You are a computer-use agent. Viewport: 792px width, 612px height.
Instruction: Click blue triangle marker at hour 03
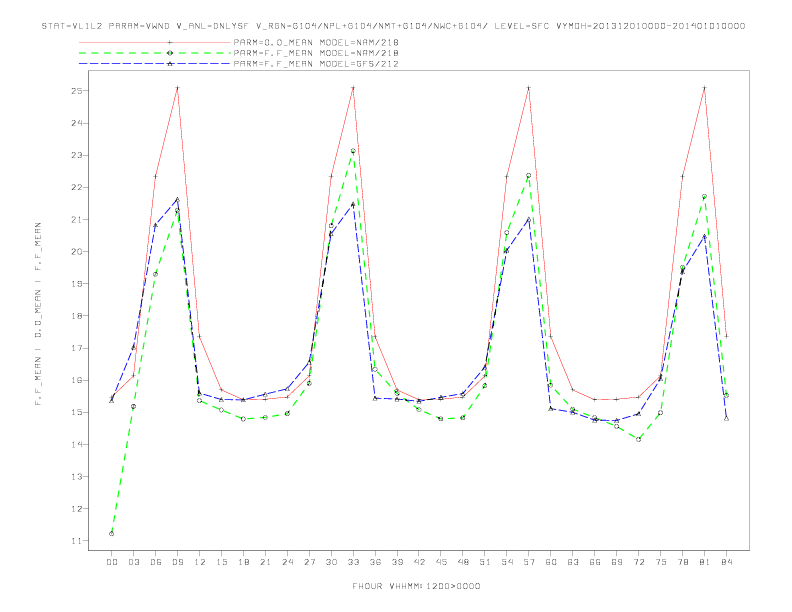[x=133, y=347]
